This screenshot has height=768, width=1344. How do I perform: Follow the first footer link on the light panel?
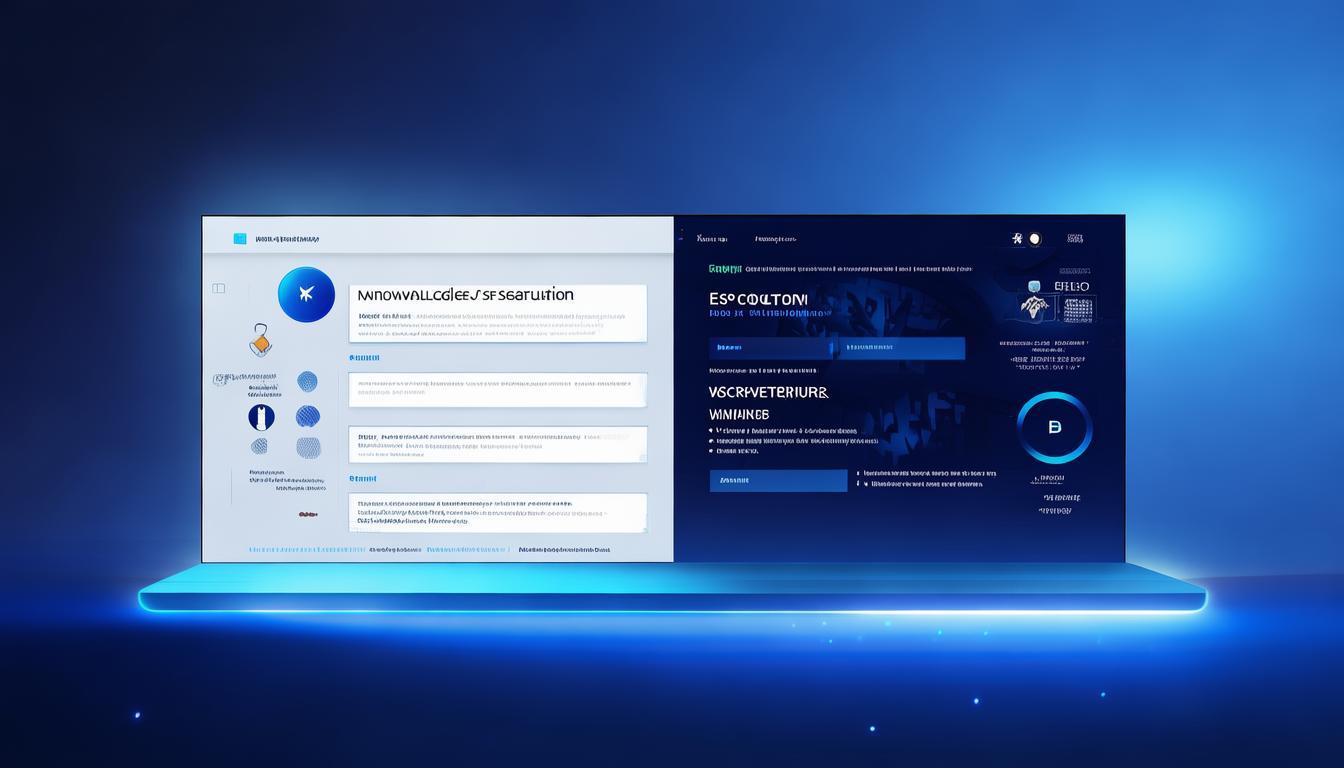(x=307, y=549)
